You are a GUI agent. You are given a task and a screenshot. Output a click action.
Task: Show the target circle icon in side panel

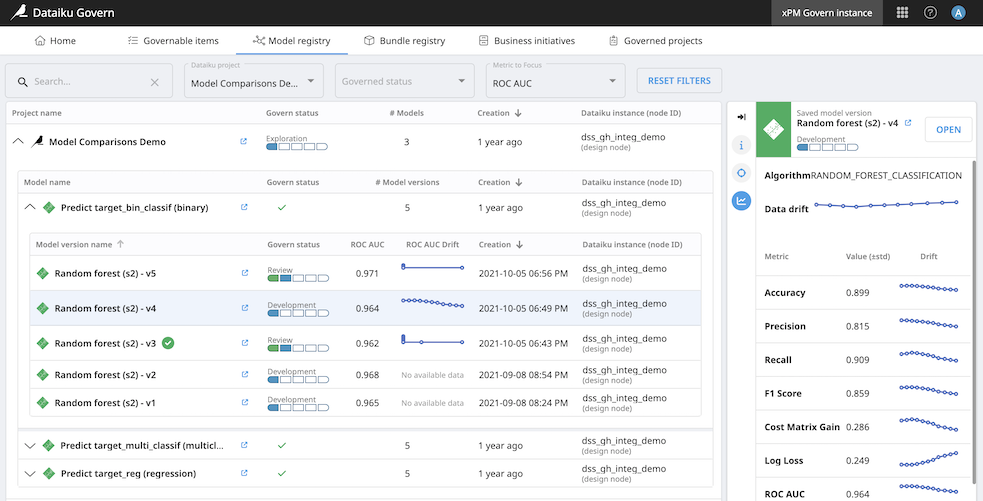pyautogui.click(x=742, y=173)
